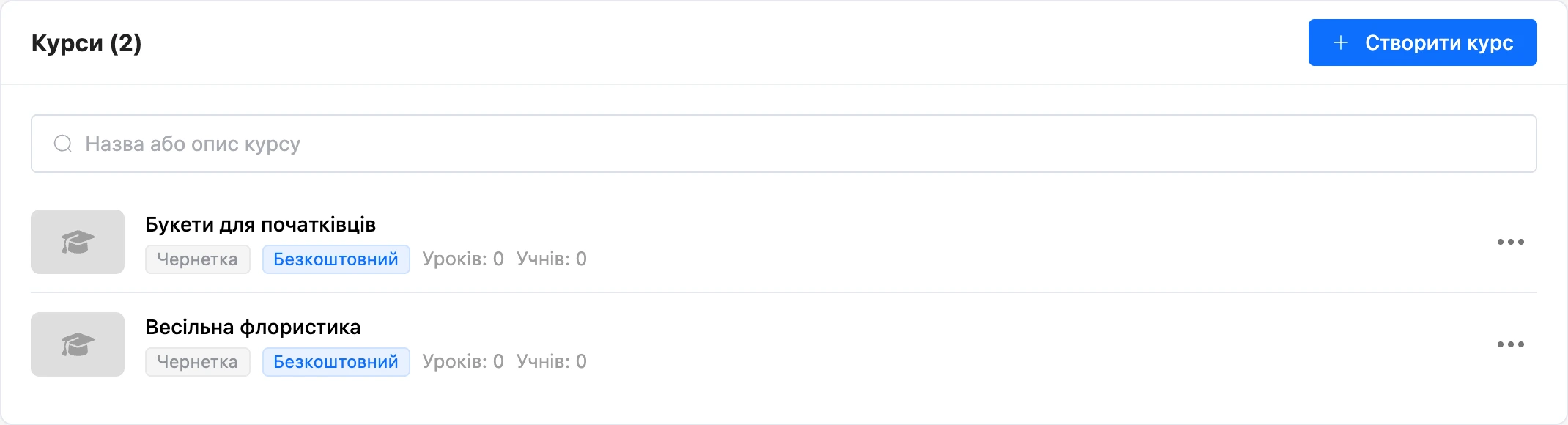Open graduation cap thumbnail for Букети для початківців

(x=78, y=242)
